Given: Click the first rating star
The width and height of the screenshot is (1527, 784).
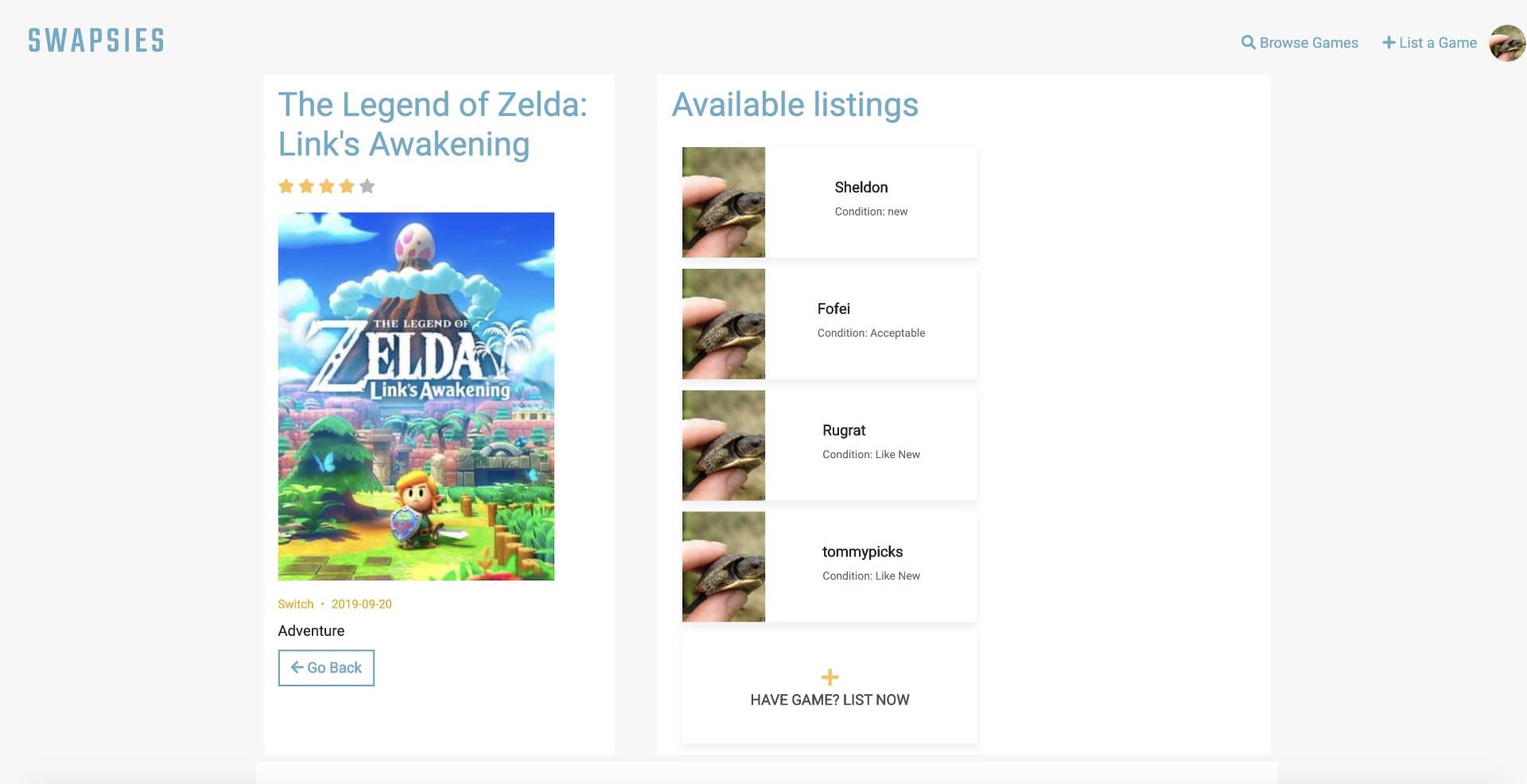Looking at the screenshot, I should point(286,186).
